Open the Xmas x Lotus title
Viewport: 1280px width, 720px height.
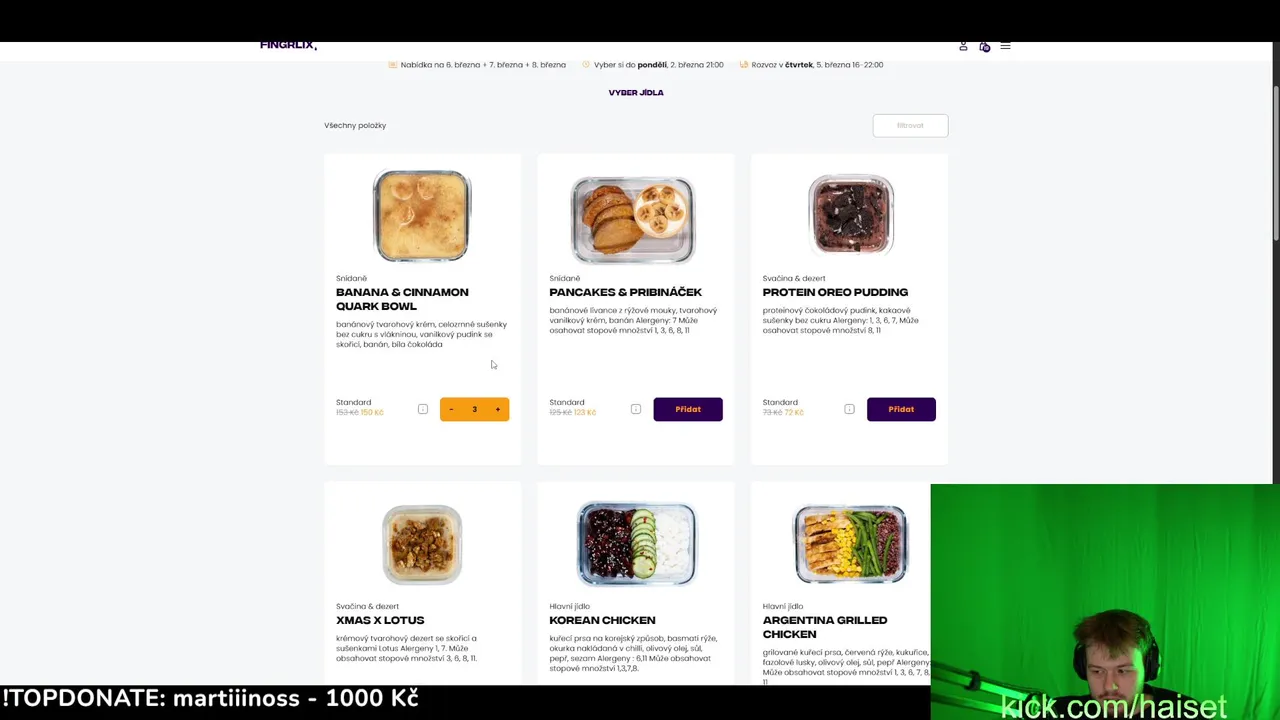point(380,620)
